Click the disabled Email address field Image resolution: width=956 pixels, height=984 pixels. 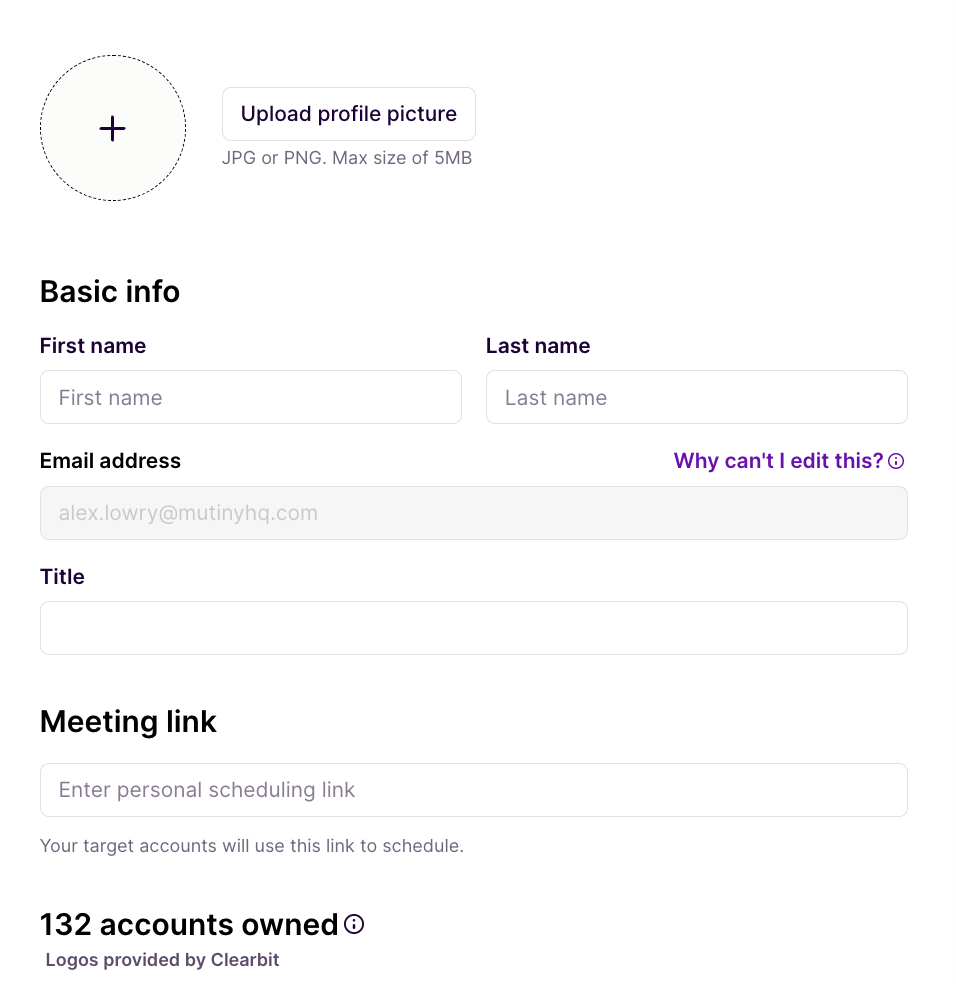pos(473,513)
